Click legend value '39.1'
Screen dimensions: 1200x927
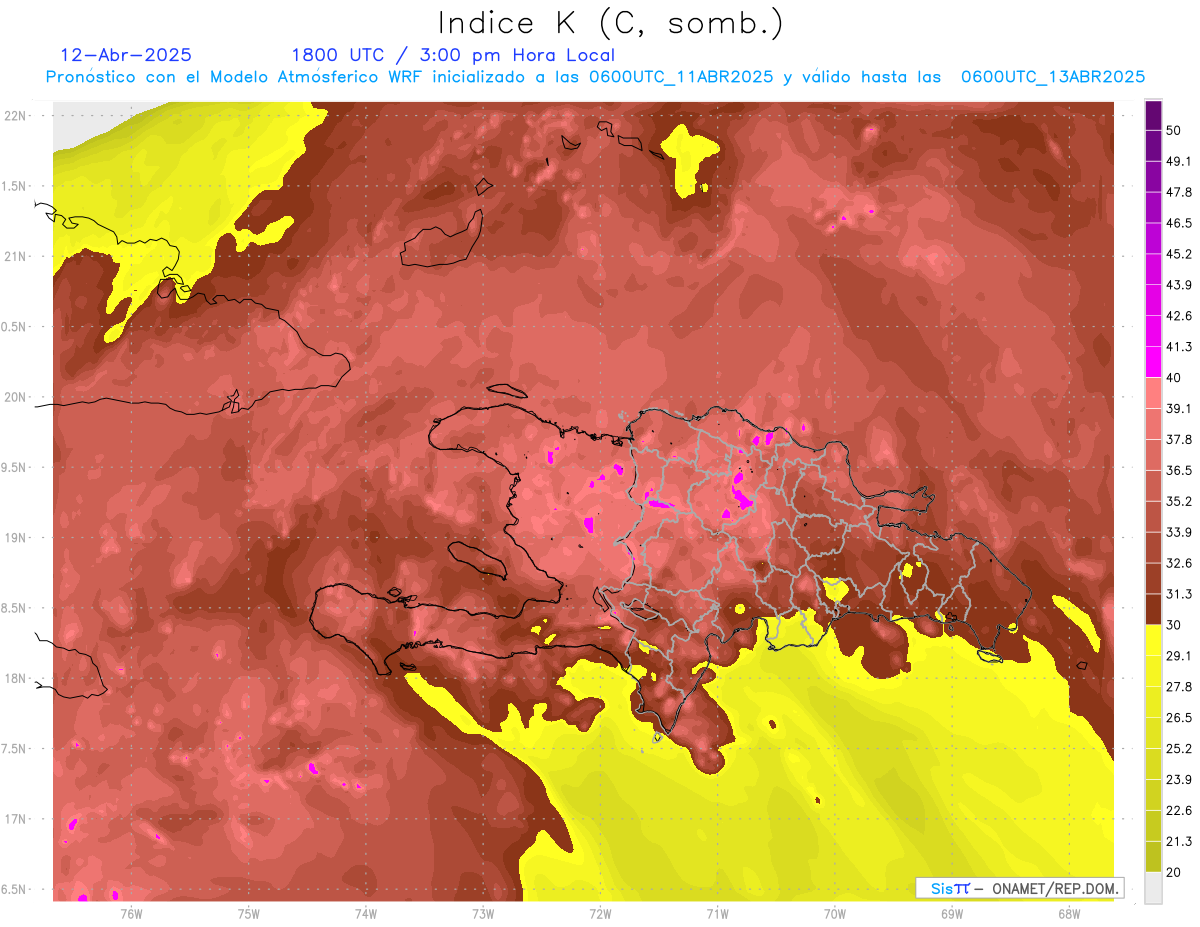(1179, 408)
